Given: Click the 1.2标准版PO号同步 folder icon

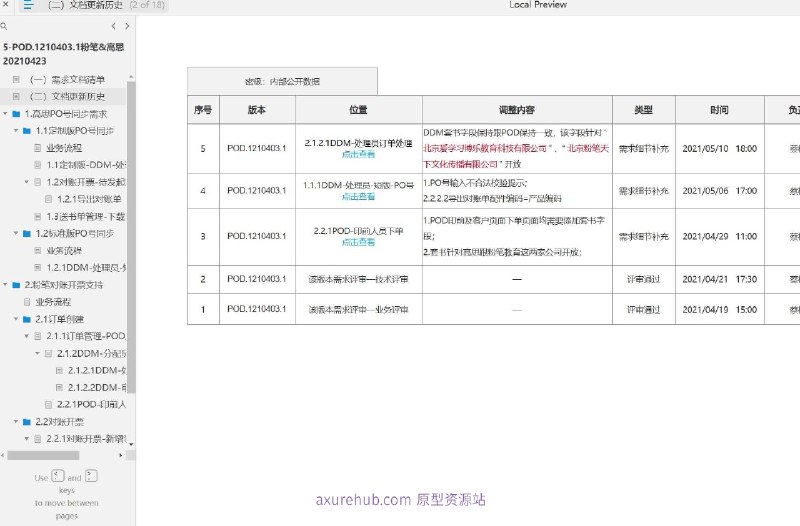Looking at the screenshot, I should click(x=27, y=233).
